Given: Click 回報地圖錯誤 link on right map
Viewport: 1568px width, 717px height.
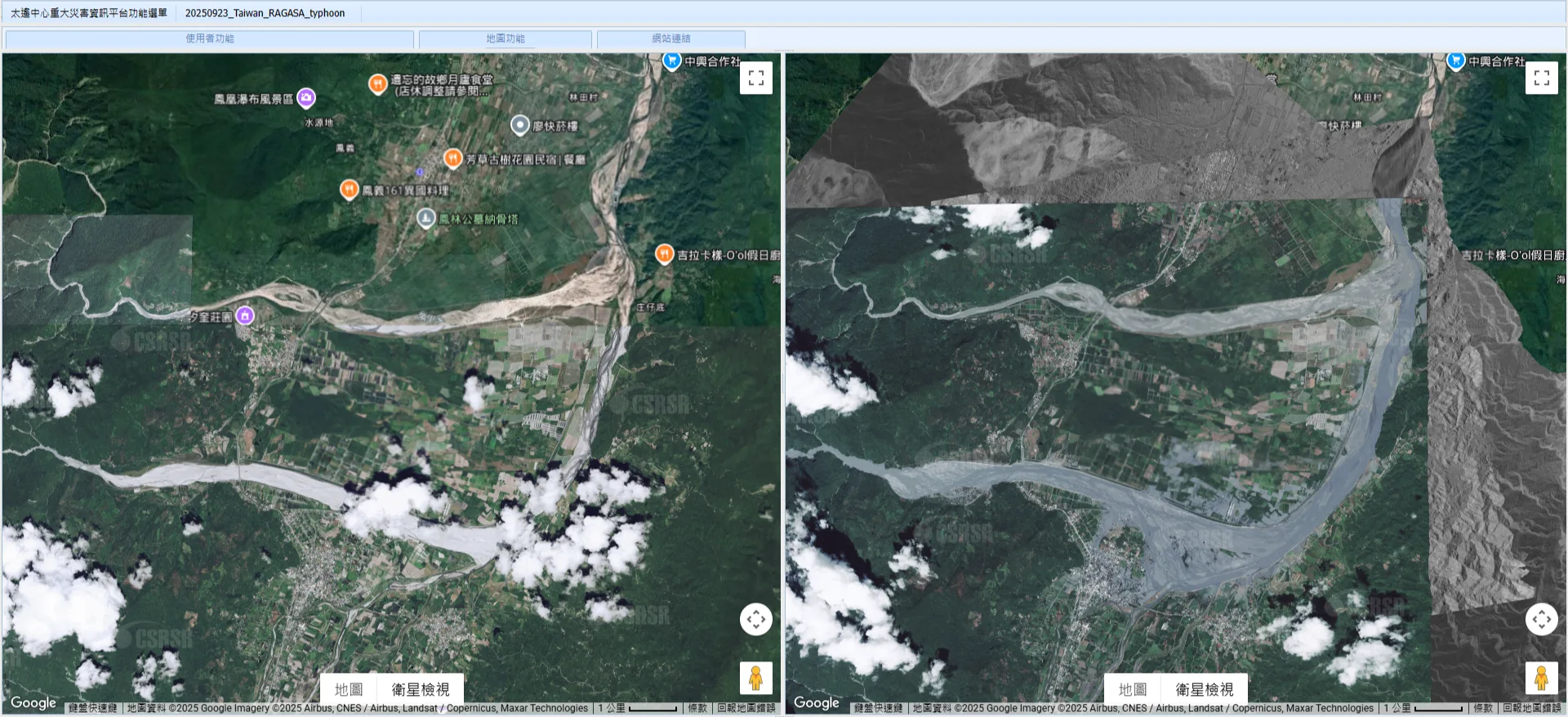Looking at the screenshot, I should point(1531,708).
